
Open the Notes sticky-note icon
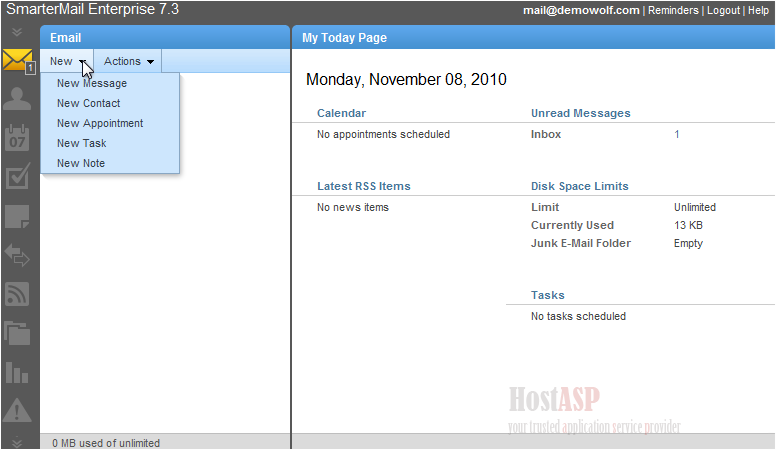(17, 217)
